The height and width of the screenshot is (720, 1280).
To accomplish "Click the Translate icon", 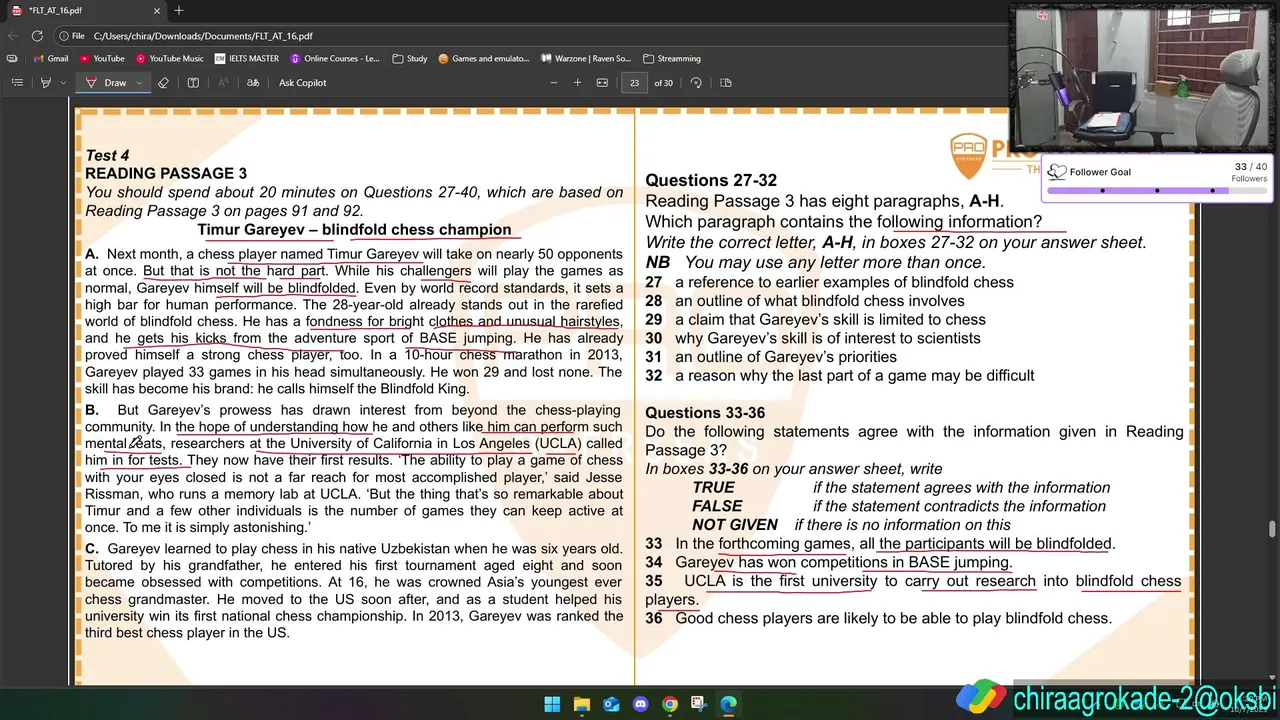I will tap(254, 83).
